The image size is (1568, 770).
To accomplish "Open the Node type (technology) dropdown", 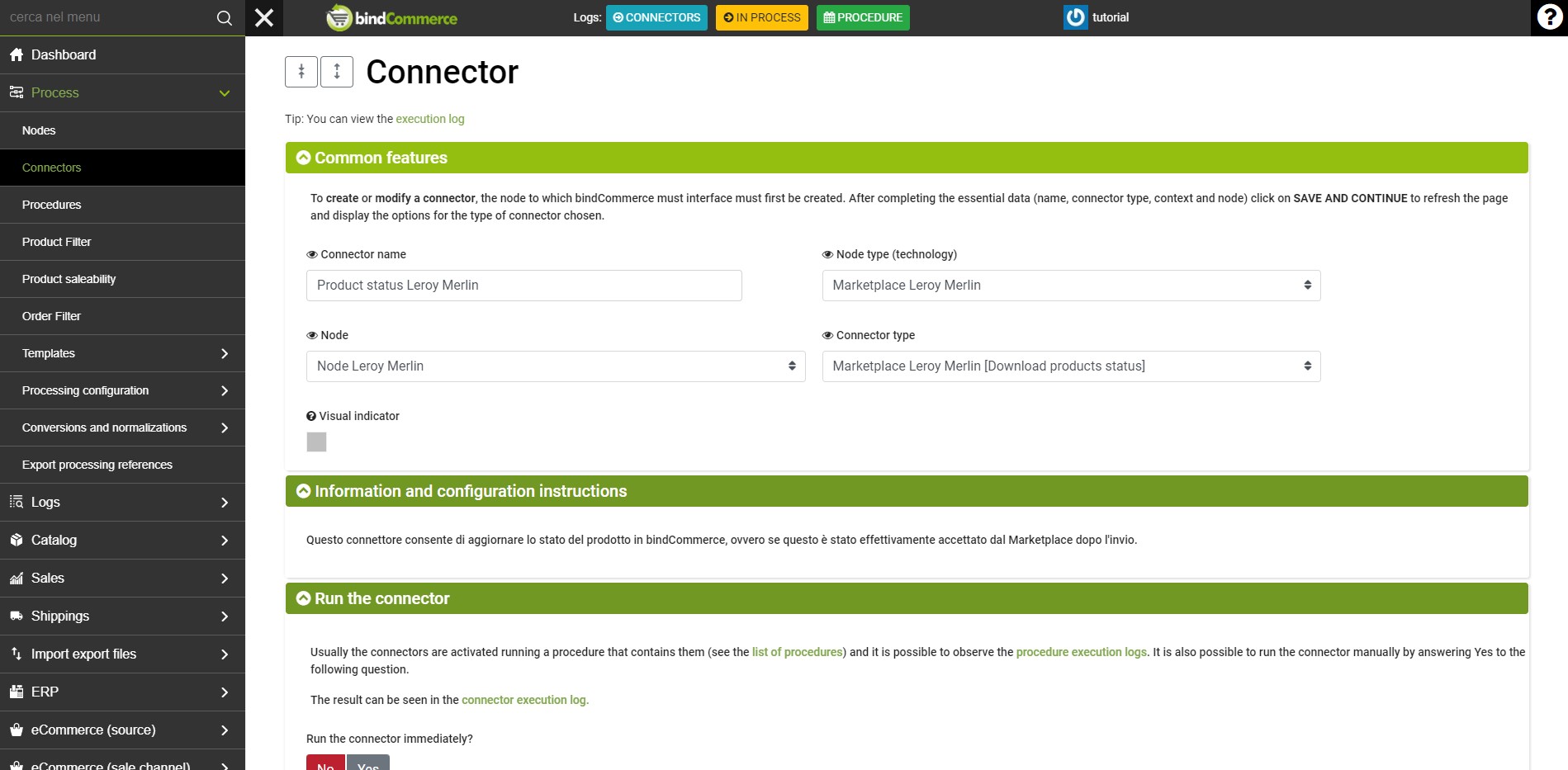I will (x=1071, y=286).
